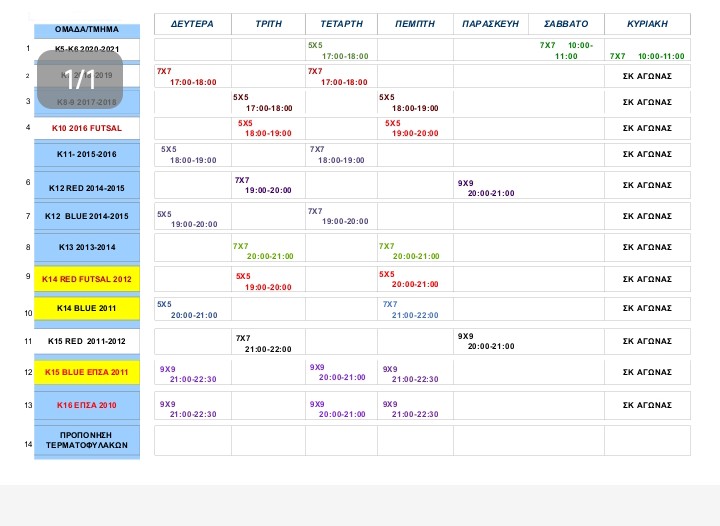The width and height of the screenshot is (720, 526).
Task: Click ΣΚ ΑΓΩΝΑΣ in the K11 2015-2016 row
Action: click(x=647, y=156)
